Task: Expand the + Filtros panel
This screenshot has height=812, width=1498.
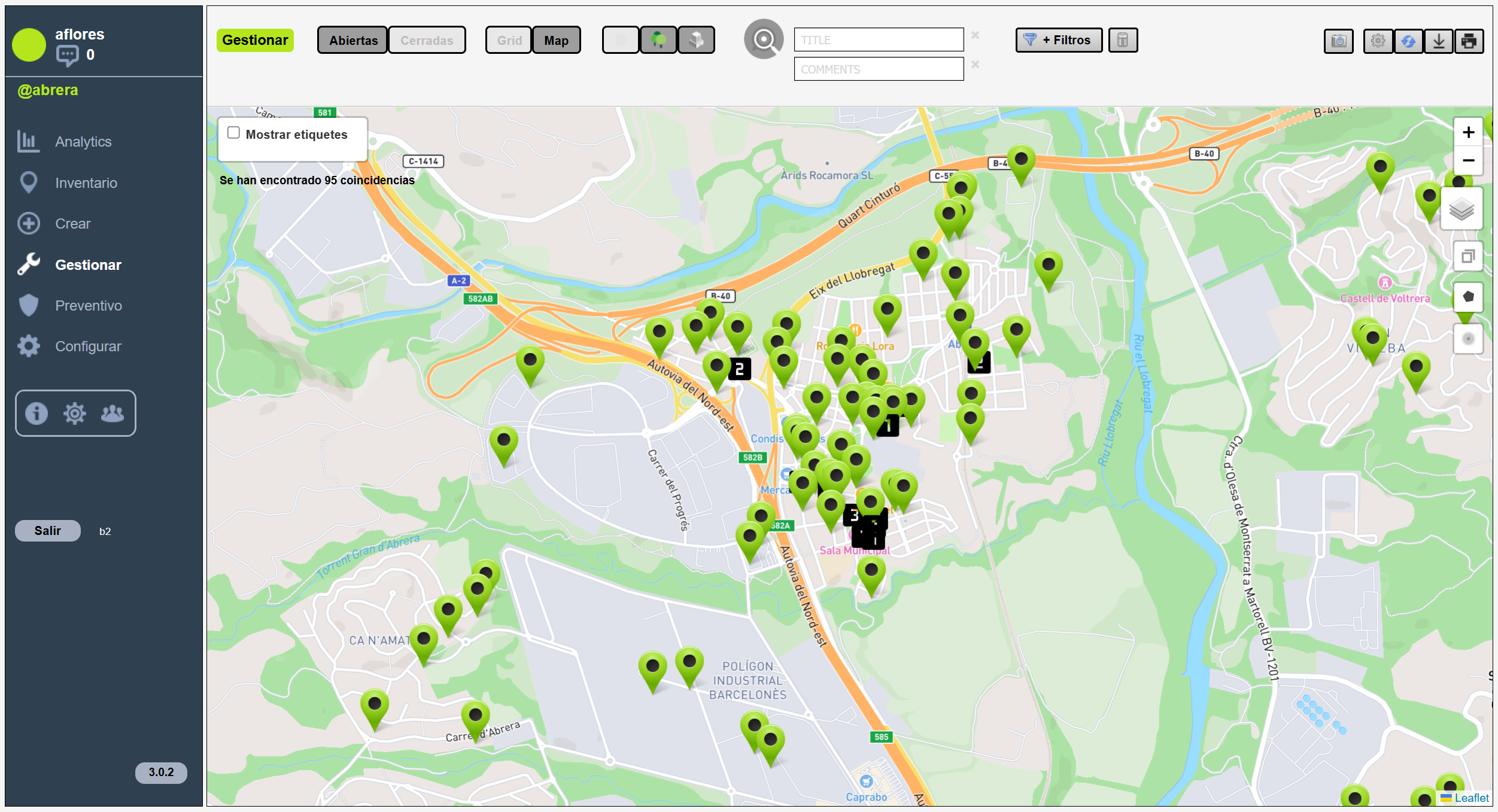Action: coord(1058,40)
